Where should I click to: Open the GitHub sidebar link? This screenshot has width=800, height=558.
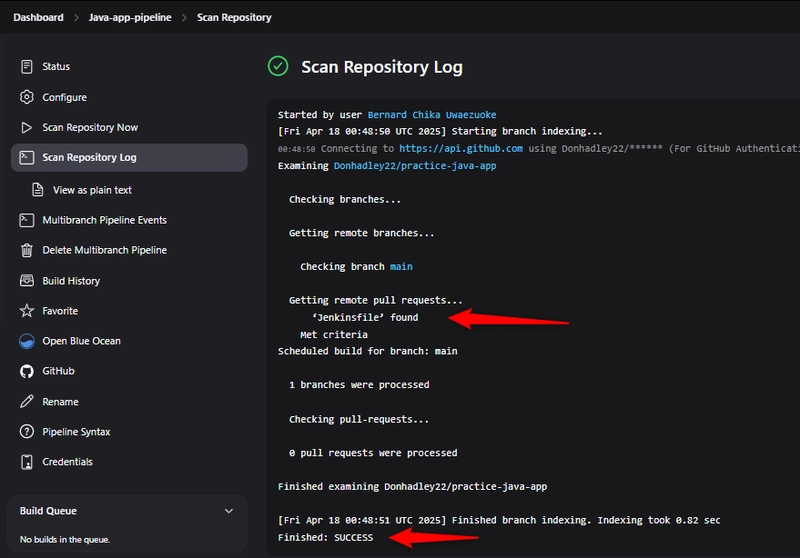pos(58,371)
